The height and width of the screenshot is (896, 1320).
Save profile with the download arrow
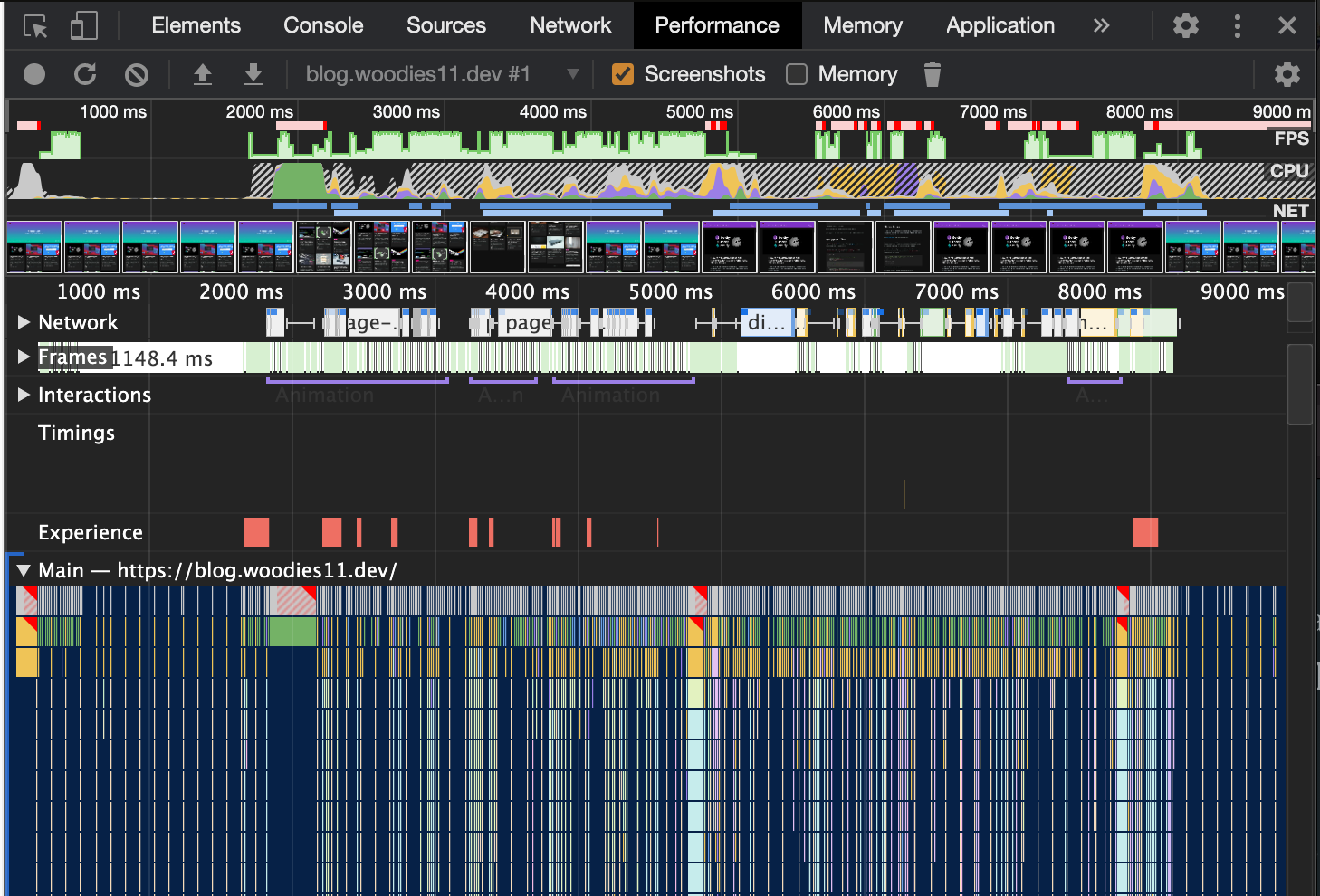253,74
